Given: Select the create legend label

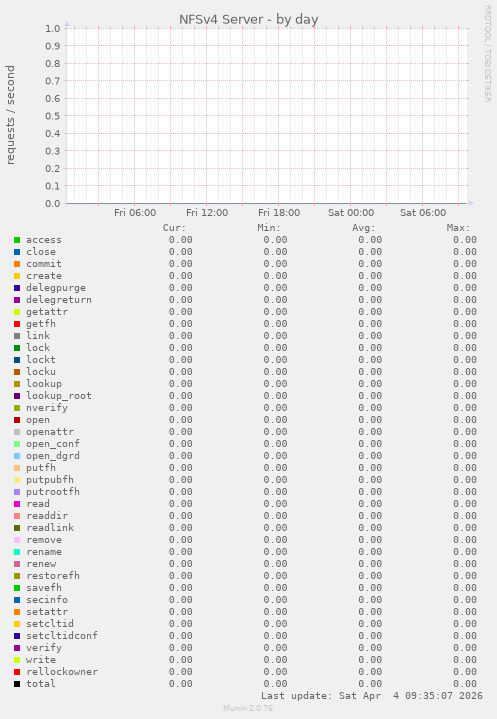Looking at the screenshot, I should 44,276.
